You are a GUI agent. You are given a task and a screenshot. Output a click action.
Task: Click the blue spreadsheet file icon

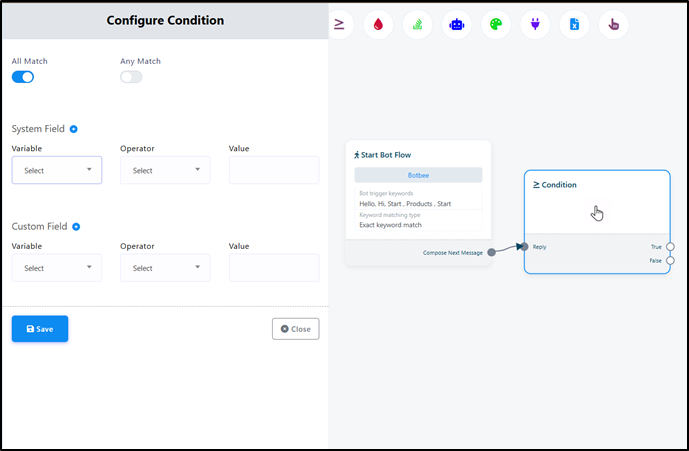pyautogui.click(x=574, y=24)
